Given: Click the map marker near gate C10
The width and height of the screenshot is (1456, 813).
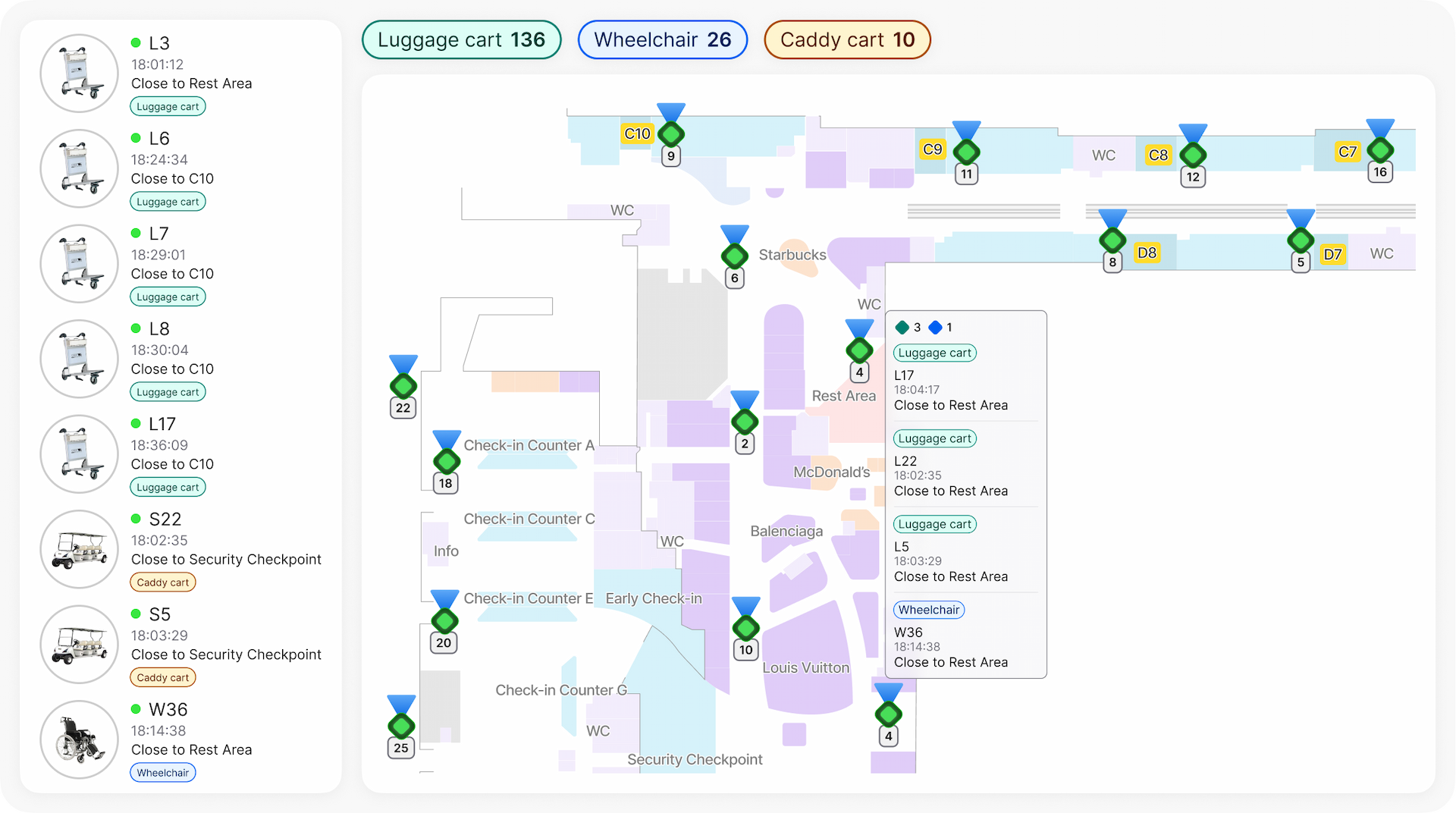Looking at the screenshot, I should [671, 134].
